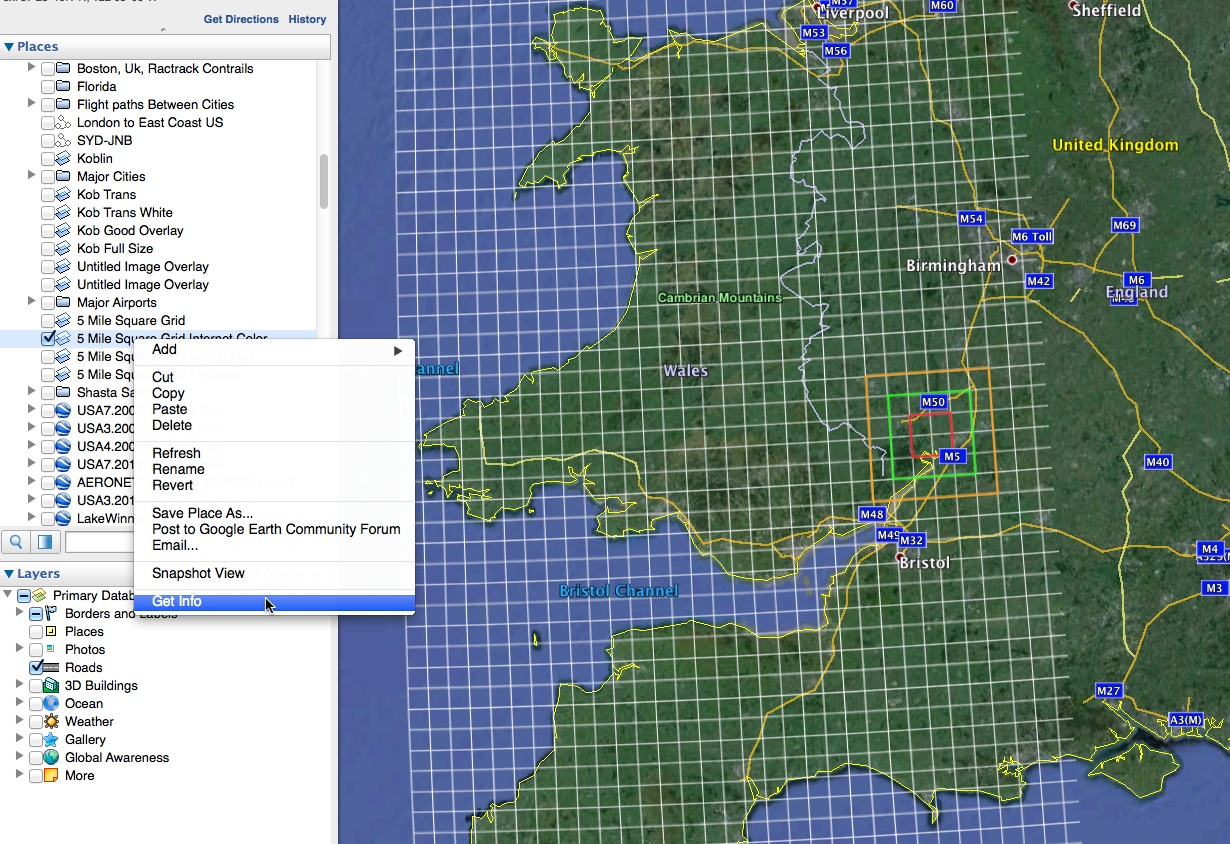Viewport: 1230px width, 844px height.
Task: Choose Get Info from the context menu
Action: click(177, 601)
